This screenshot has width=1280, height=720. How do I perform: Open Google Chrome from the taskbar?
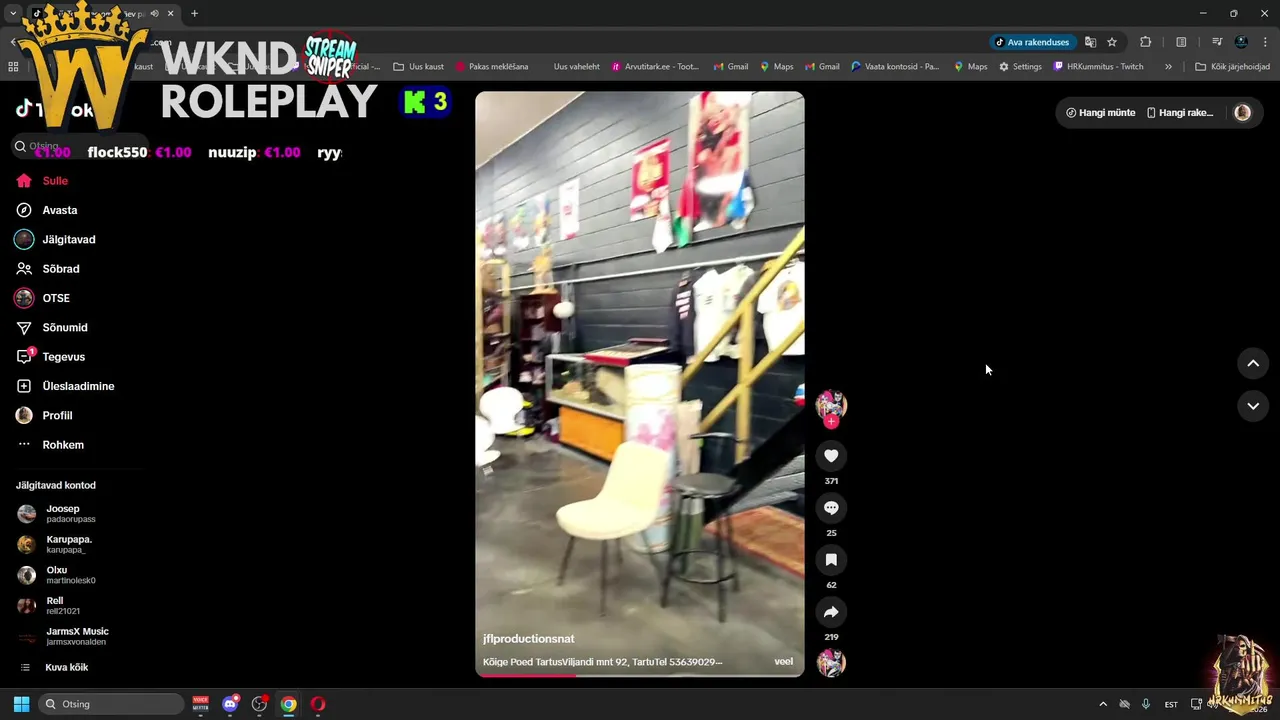[x=288, y=704]
